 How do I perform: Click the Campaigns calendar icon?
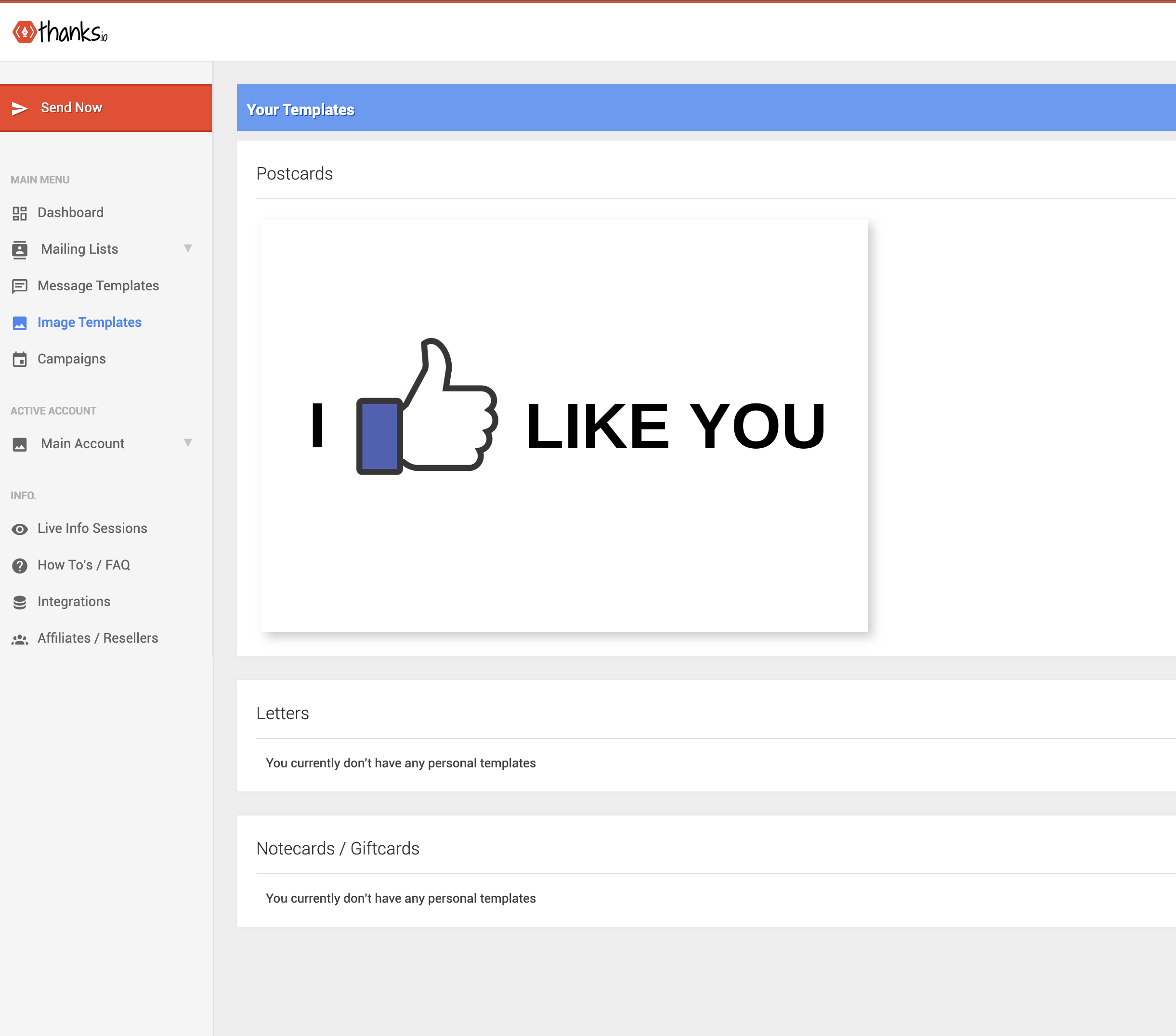pos(20,360)
